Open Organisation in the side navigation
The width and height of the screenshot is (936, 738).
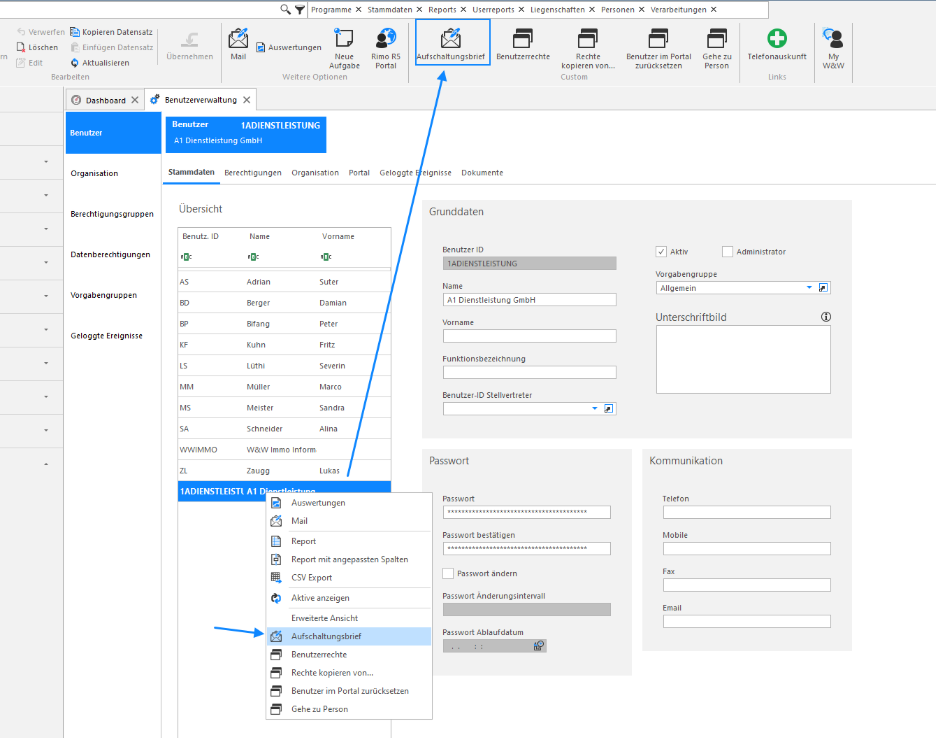point(94,173)
